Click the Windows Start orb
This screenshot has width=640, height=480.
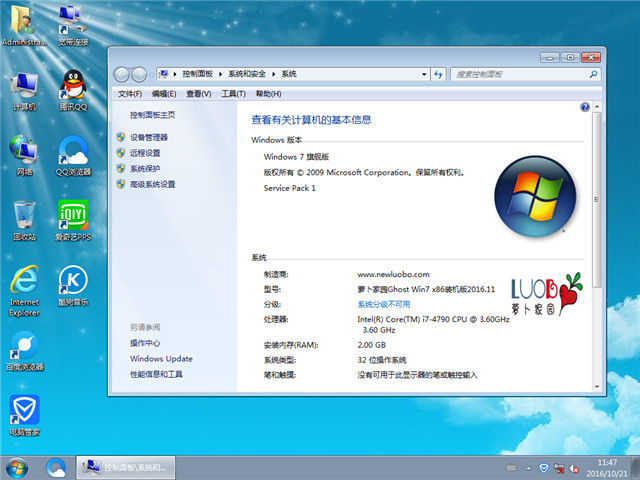17,468
